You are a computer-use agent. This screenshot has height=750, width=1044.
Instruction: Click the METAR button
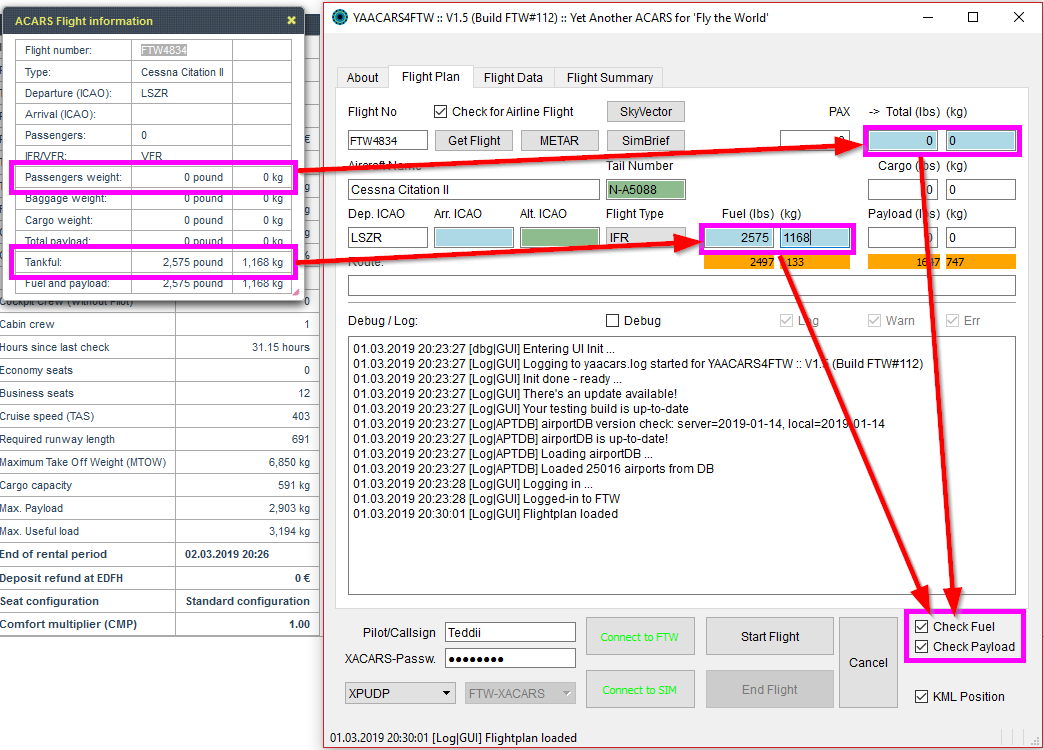tap(559, 141)
